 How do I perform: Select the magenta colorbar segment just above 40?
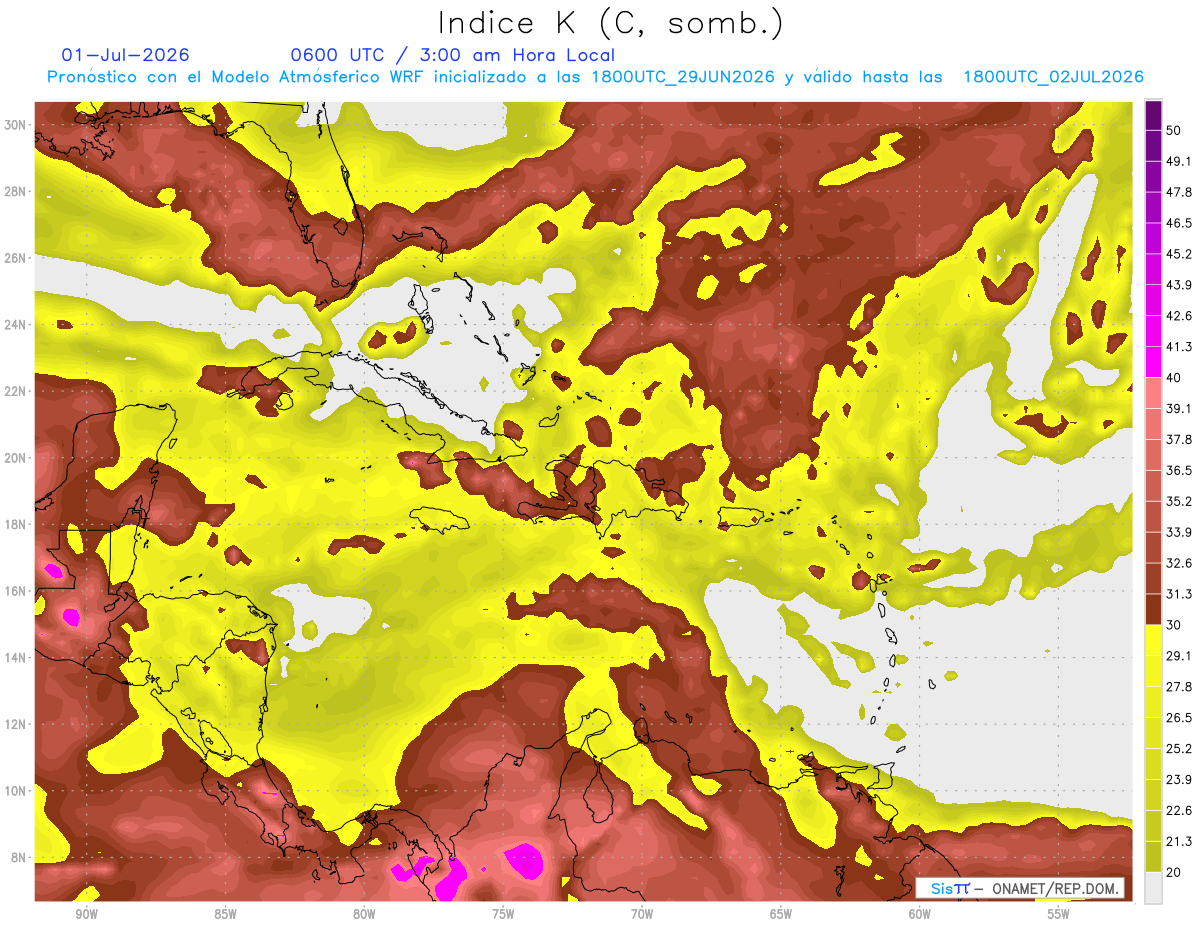(x=1153, y=361)
